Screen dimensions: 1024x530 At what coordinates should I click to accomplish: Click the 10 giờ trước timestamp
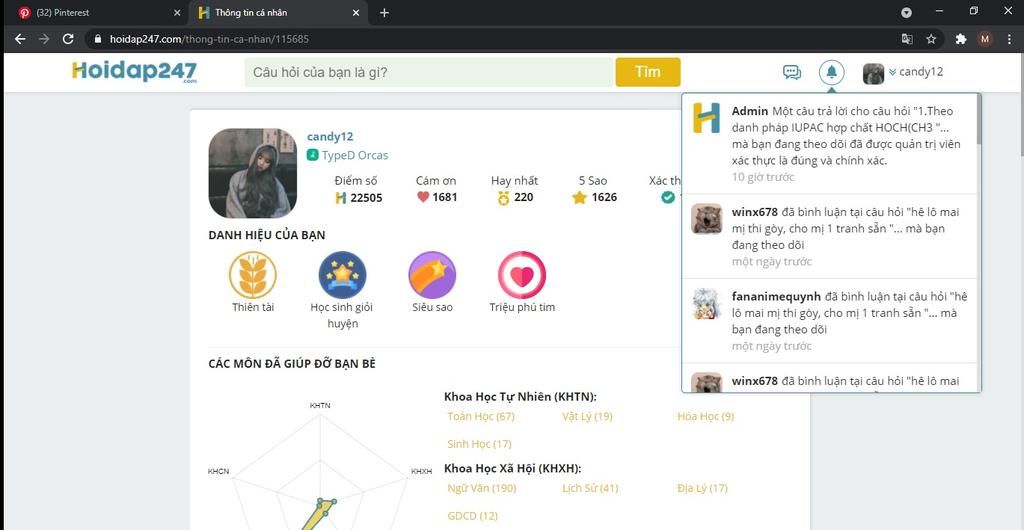coord(763,177)
